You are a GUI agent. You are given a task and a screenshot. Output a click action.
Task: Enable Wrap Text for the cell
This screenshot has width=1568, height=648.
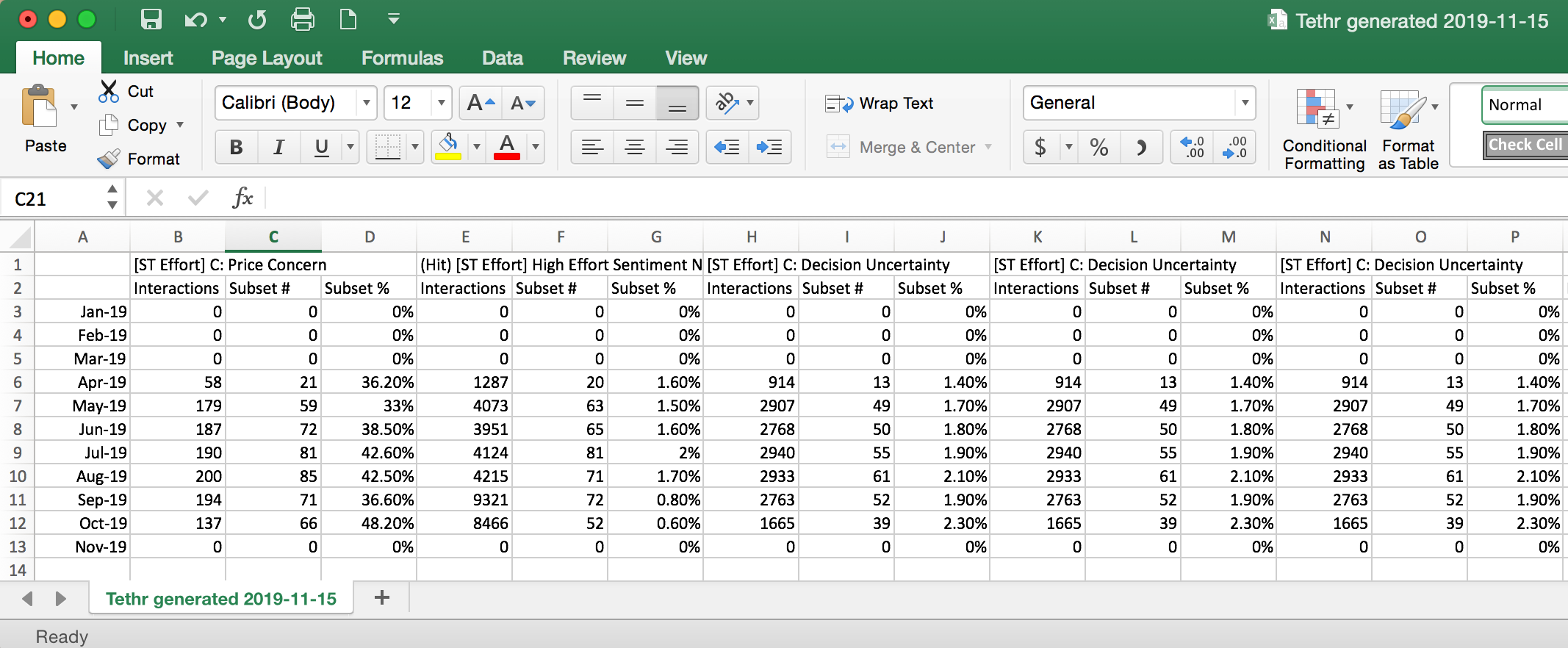(880, 104)
